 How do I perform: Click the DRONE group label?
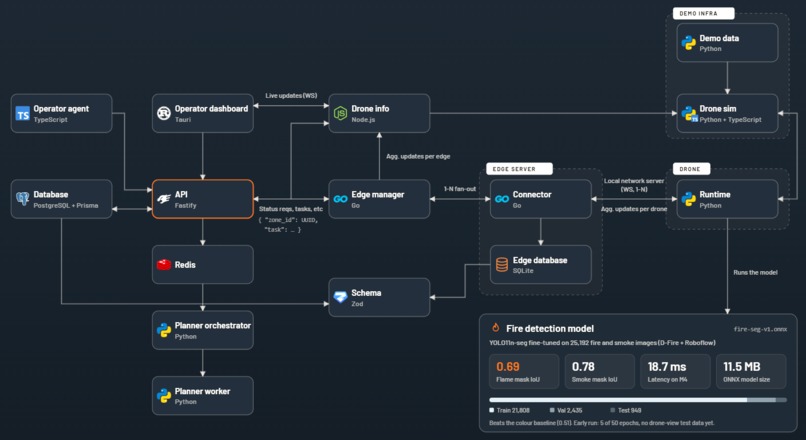691,169
